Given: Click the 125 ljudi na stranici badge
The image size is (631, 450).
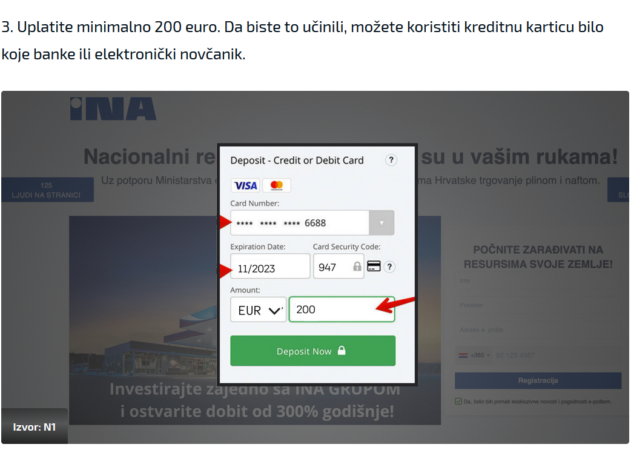Looking at the screenshot, I should [x=47, y=190].
